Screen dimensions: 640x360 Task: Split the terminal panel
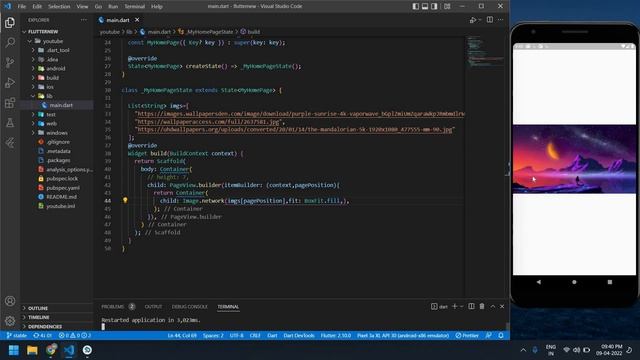coord(471,306)
